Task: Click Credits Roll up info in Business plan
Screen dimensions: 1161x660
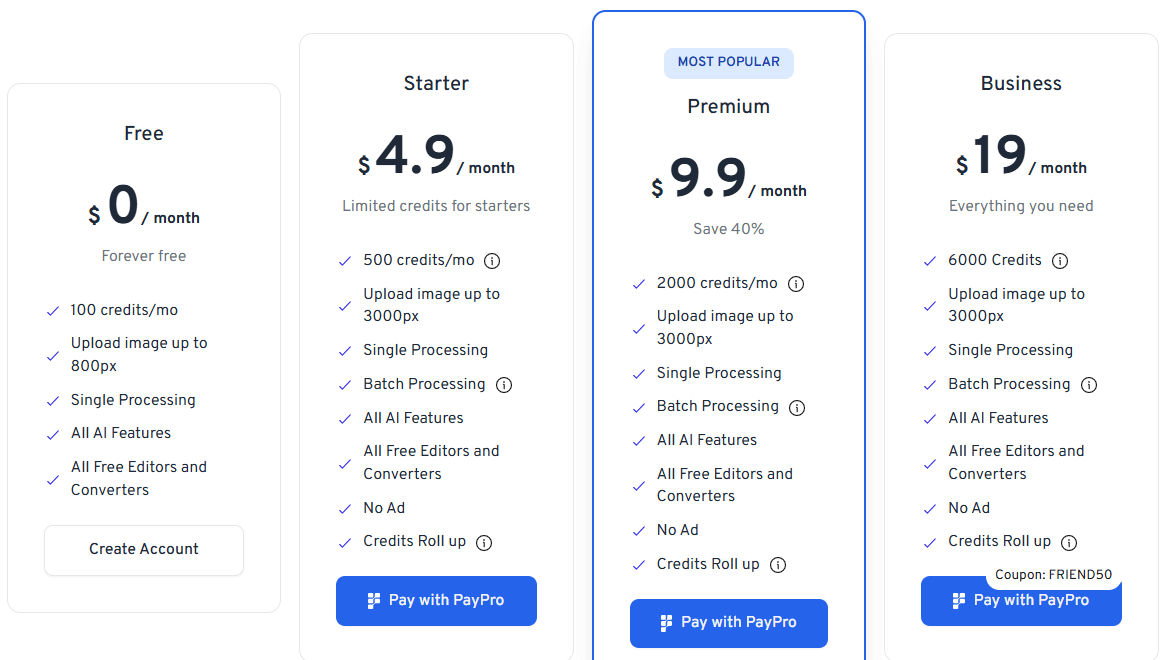Action: click(x=1069, y=542)
